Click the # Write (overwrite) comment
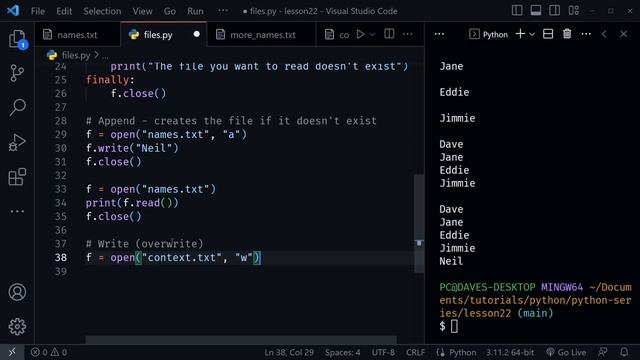 [144, 244]
